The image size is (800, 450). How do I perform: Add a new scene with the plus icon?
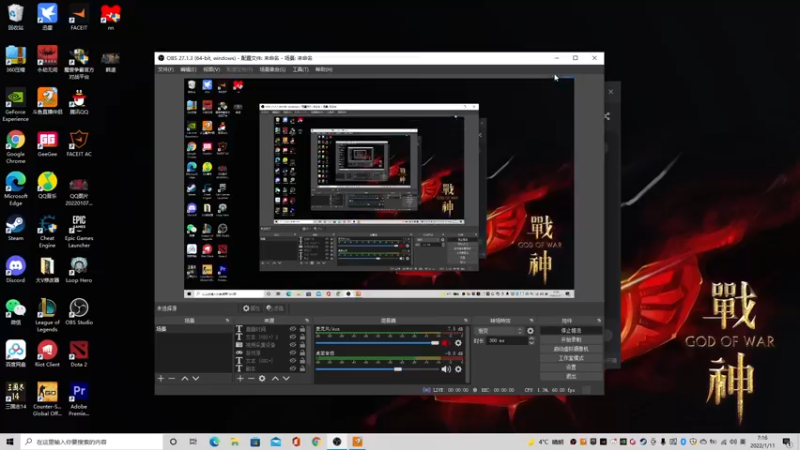pos(161,379)
